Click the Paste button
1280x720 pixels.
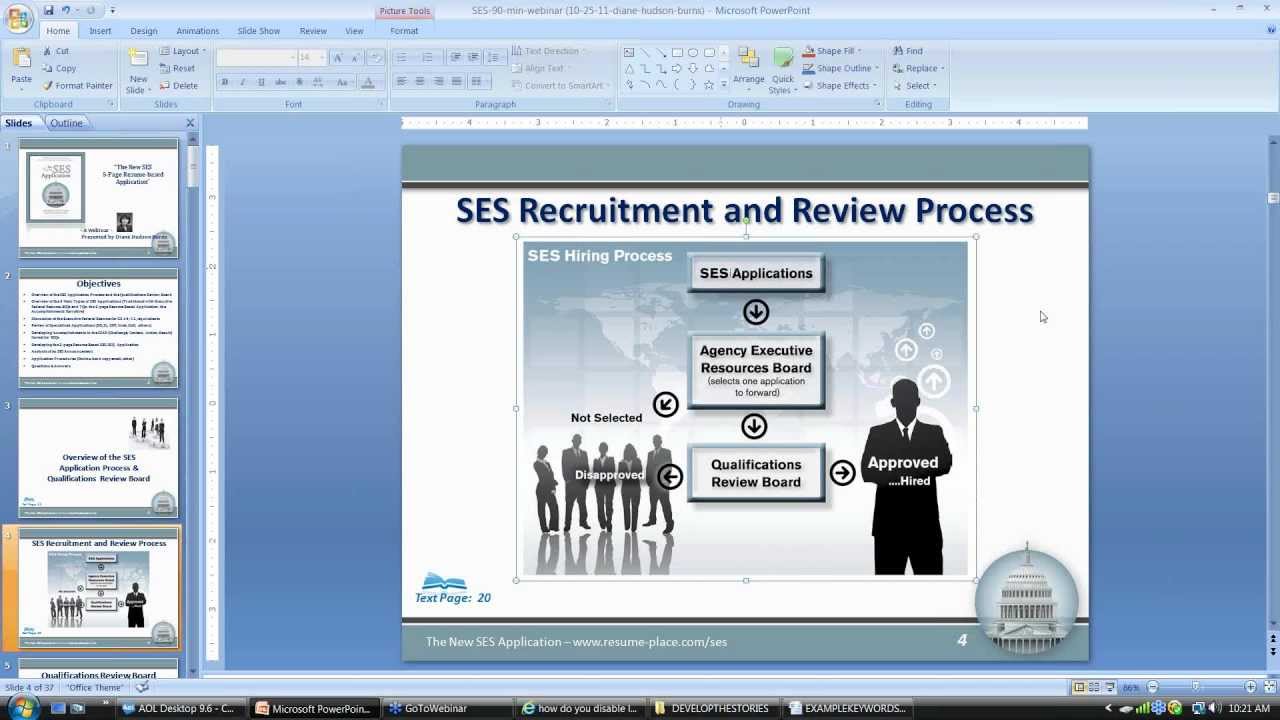click(21, 68)
